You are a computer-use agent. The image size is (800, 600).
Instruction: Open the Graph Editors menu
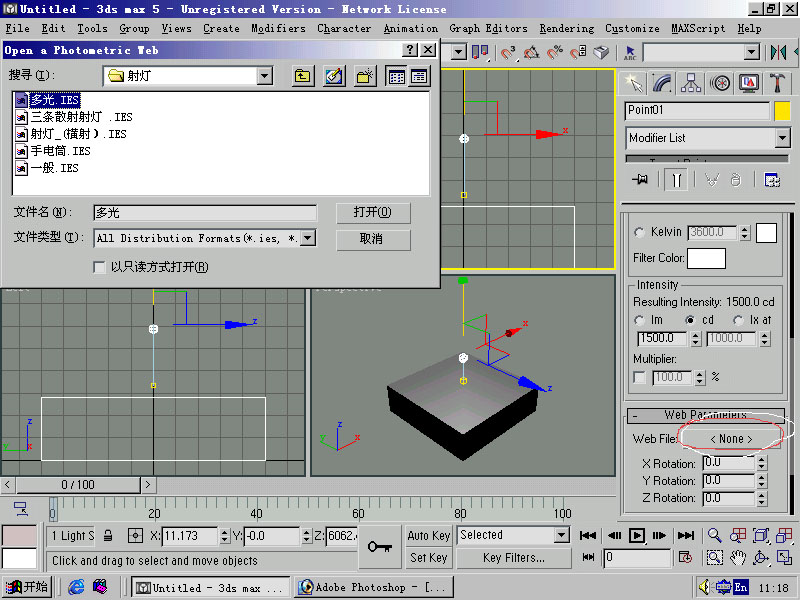[x=488, y=29]
